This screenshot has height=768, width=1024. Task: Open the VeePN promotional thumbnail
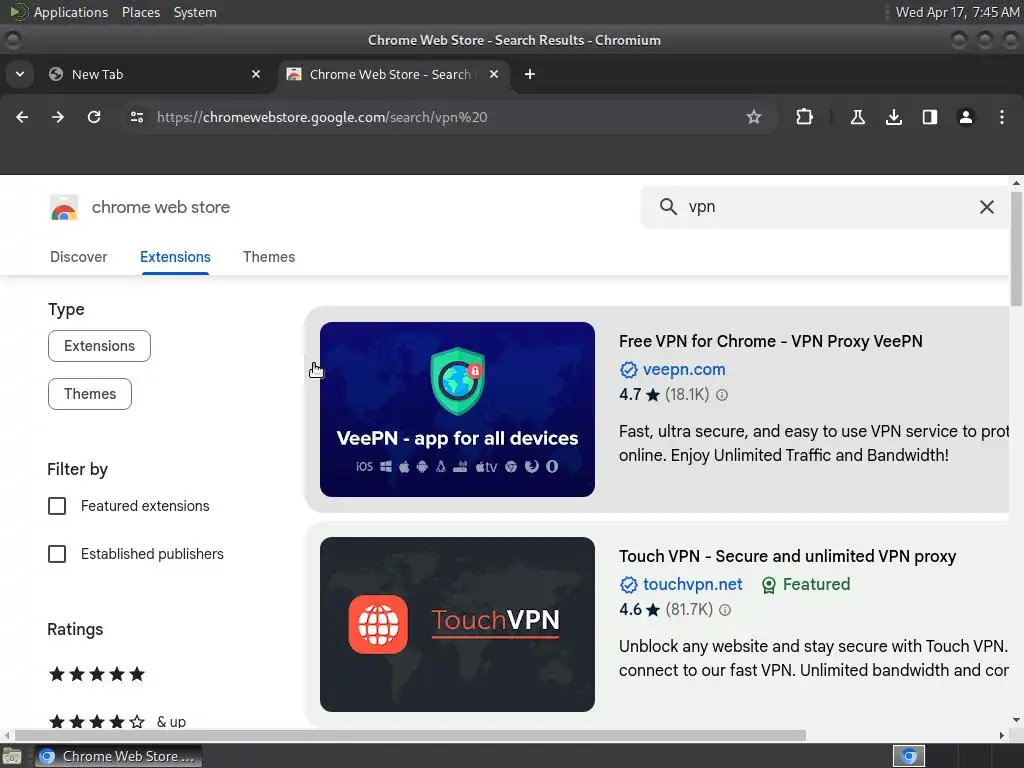[457, 409]
